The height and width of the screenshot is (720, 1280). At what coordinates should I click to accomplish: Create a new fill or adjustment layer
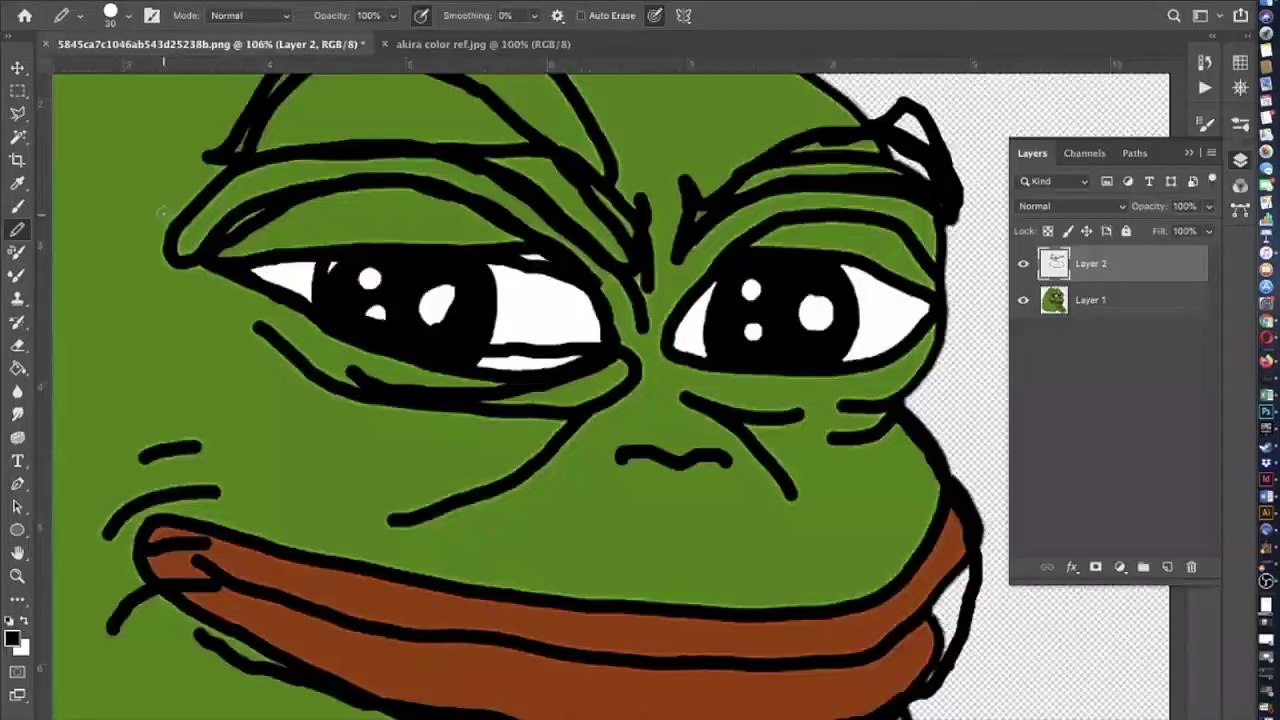tap(1119, 567)
